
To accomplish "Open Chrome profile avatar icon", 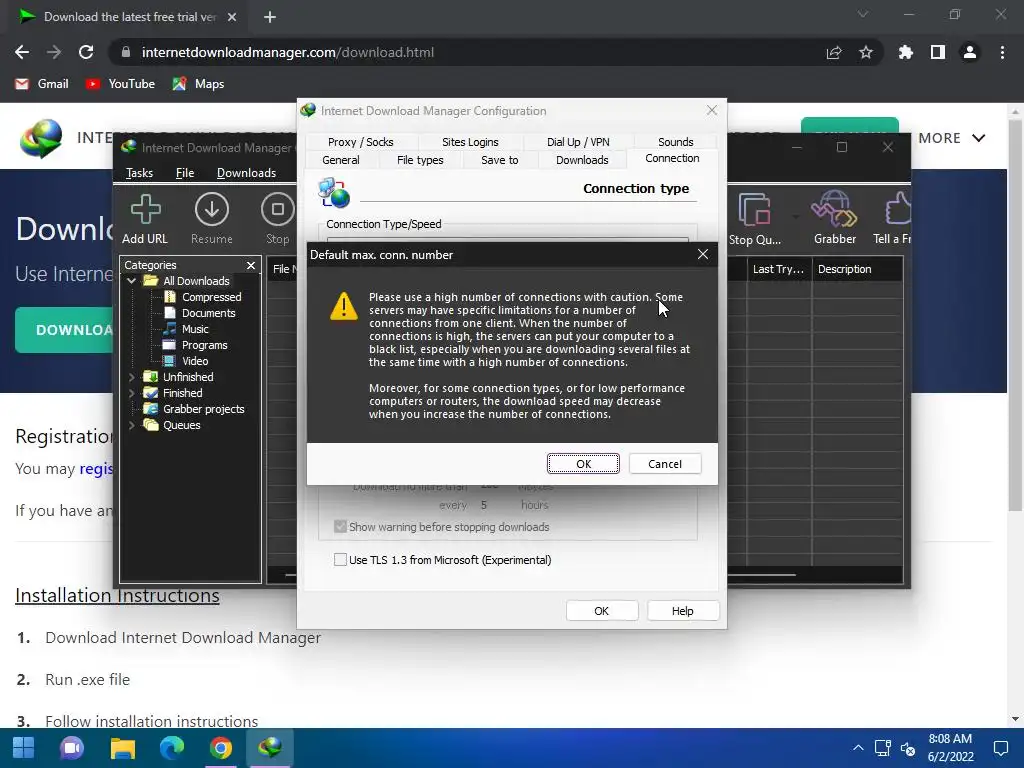I will pyautogui.click(x=970, y=52).
